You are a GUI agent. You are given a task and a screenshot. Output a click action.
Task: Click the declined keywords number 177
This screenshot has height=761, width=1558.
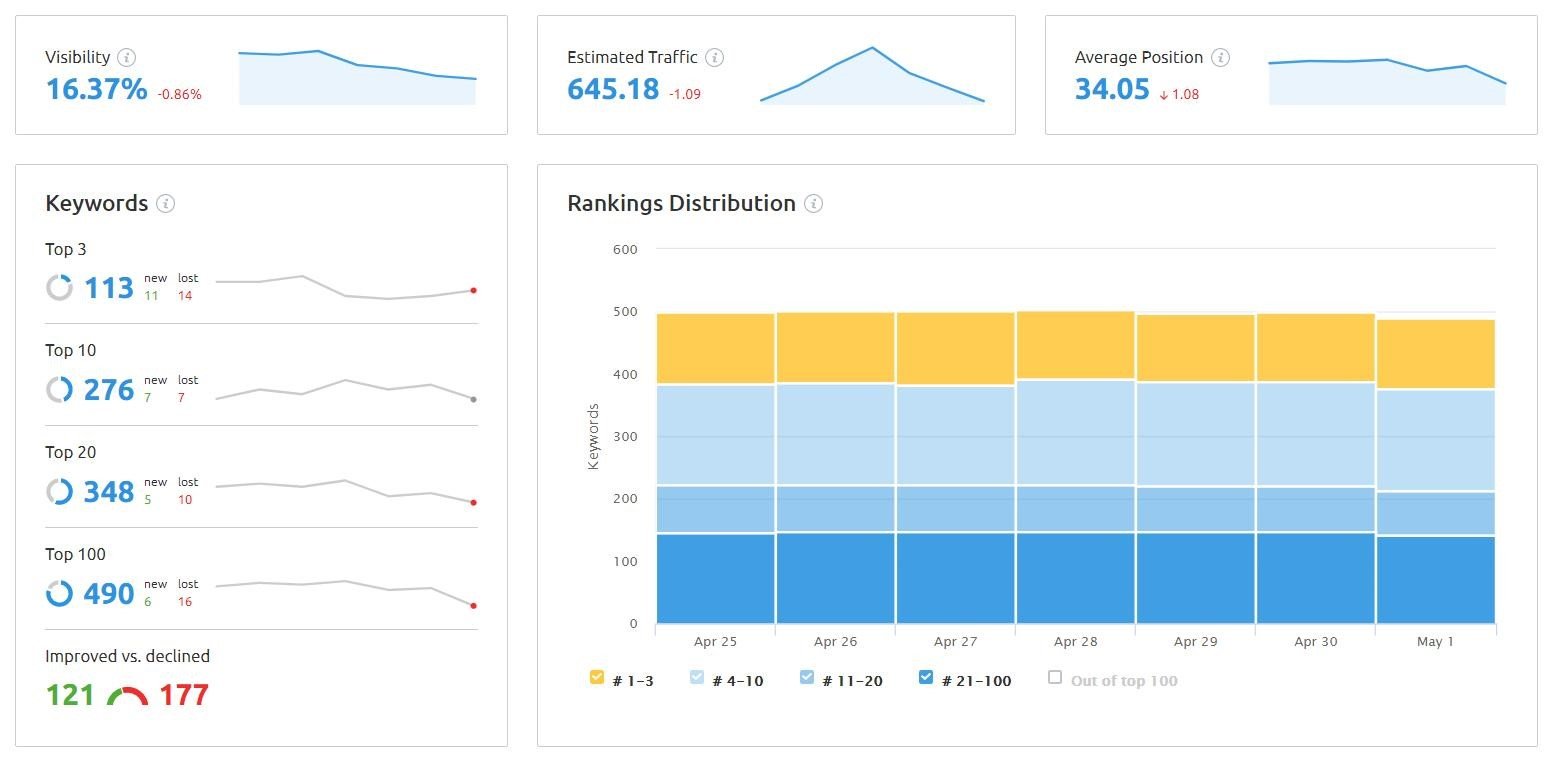[184, 694]
